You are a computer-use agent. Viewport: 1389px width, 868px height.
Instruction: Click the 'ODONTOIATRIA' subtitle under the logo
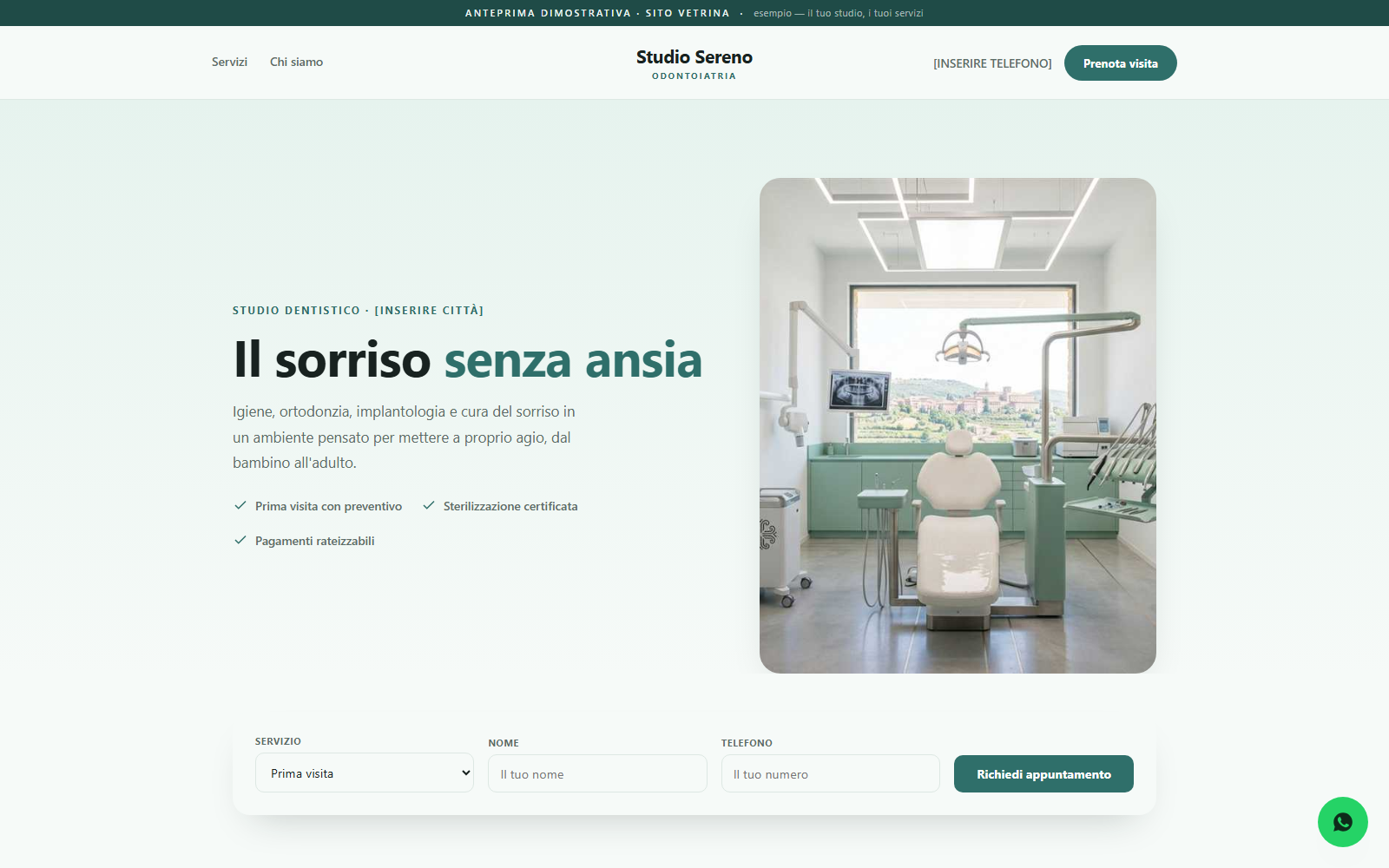694,76
